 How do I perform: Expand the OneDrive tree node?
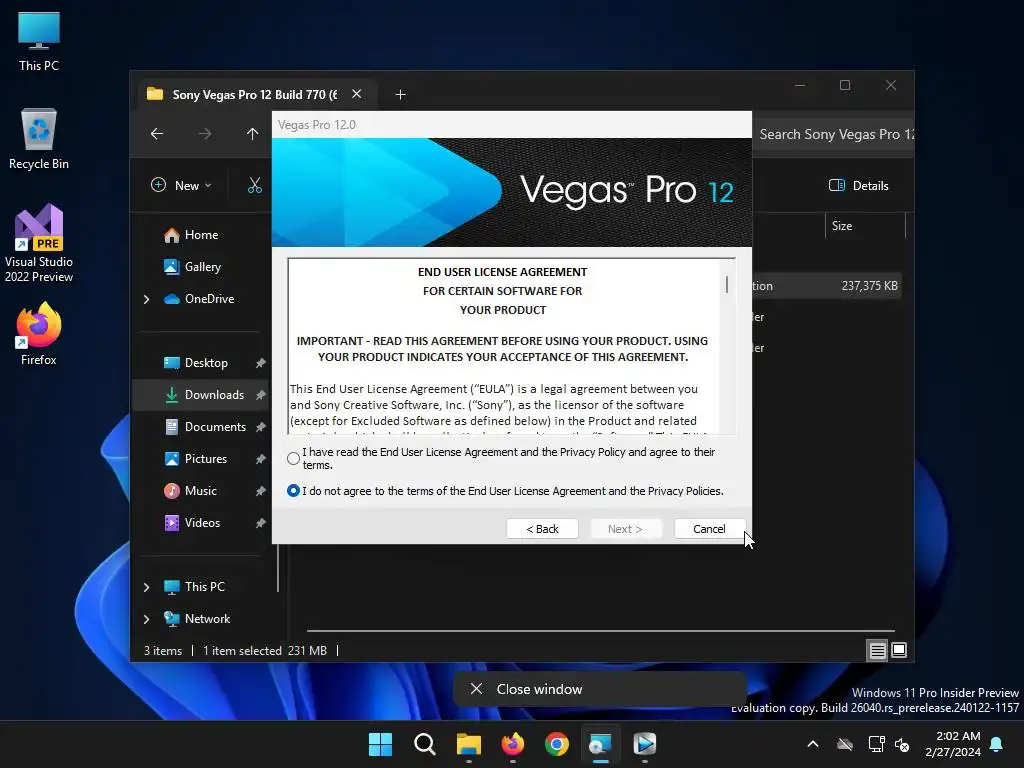coord(146,299)
